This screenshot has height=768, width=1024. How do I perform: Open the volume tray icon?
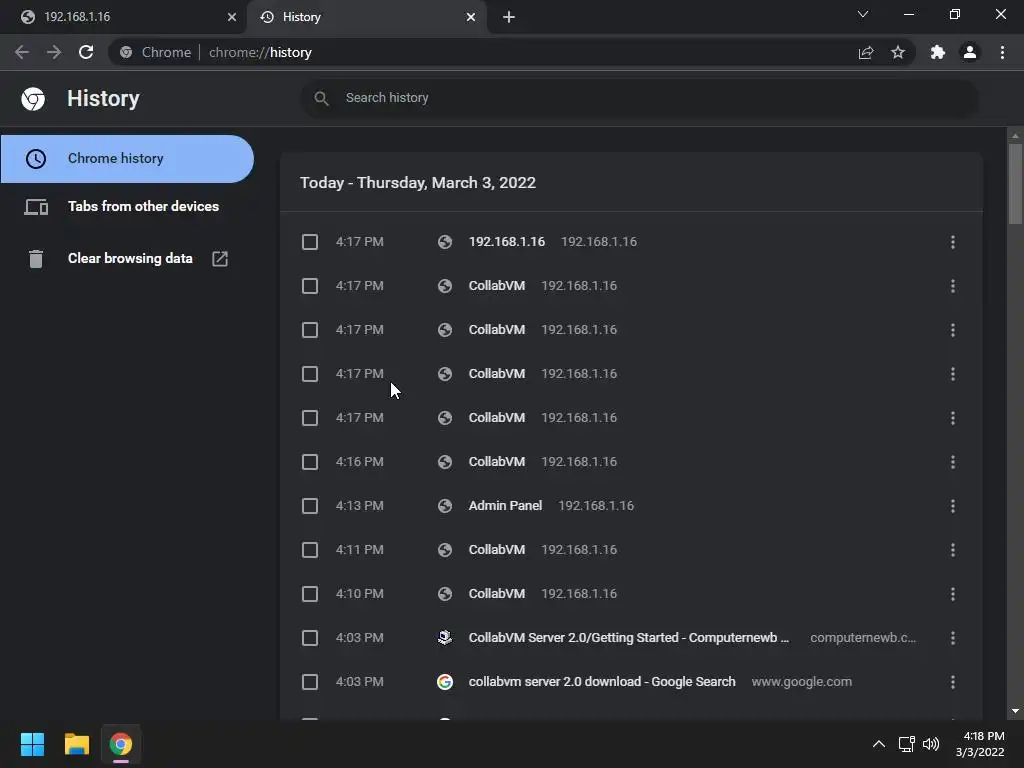pos(931,744)
